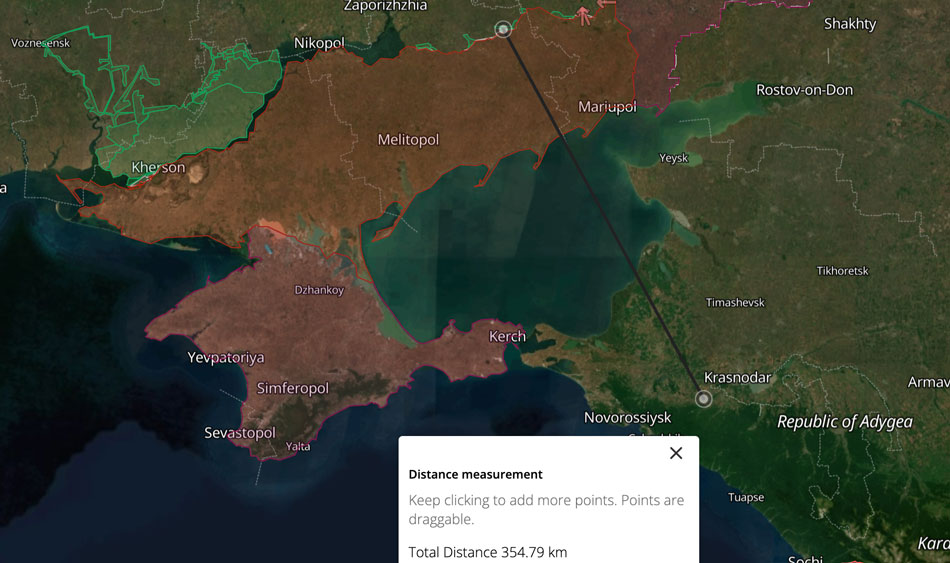Click the Nikopol city label
The image size is (950, 563).
point(319,43)
